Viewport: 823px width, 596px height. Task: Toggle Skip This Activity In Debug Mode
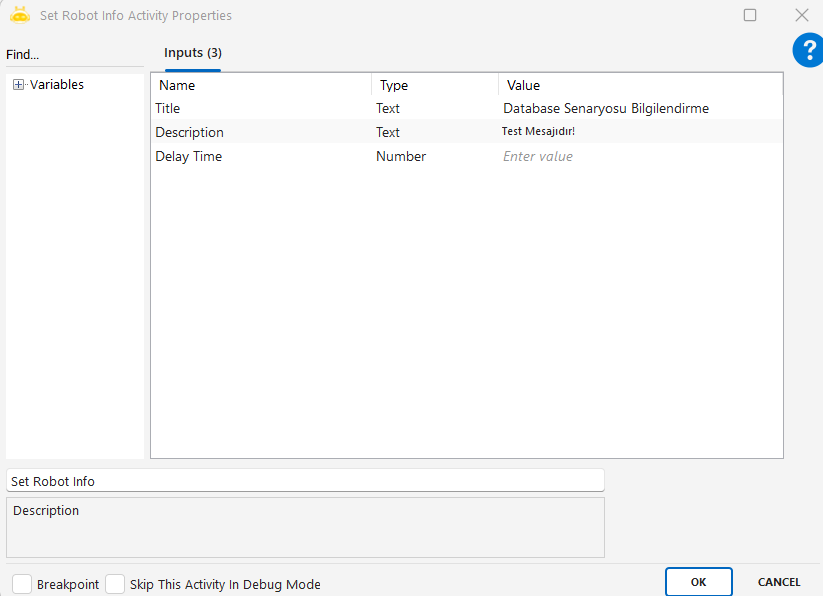115,584
